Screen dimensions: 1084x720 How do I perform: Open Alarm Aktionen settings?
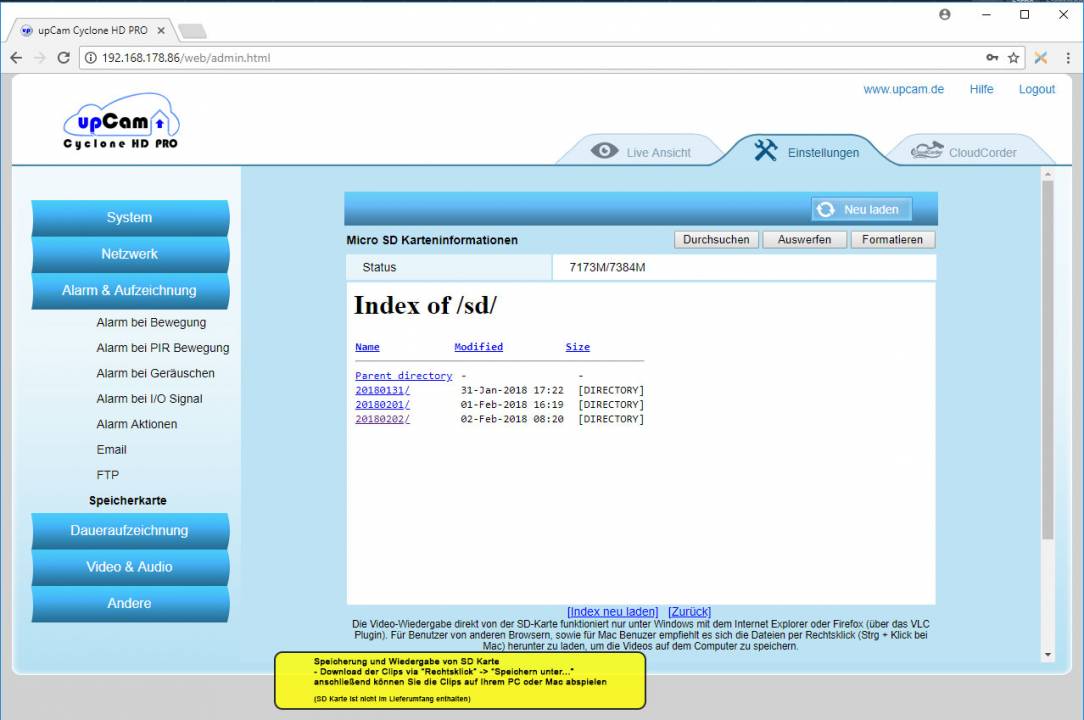point(137,424)
